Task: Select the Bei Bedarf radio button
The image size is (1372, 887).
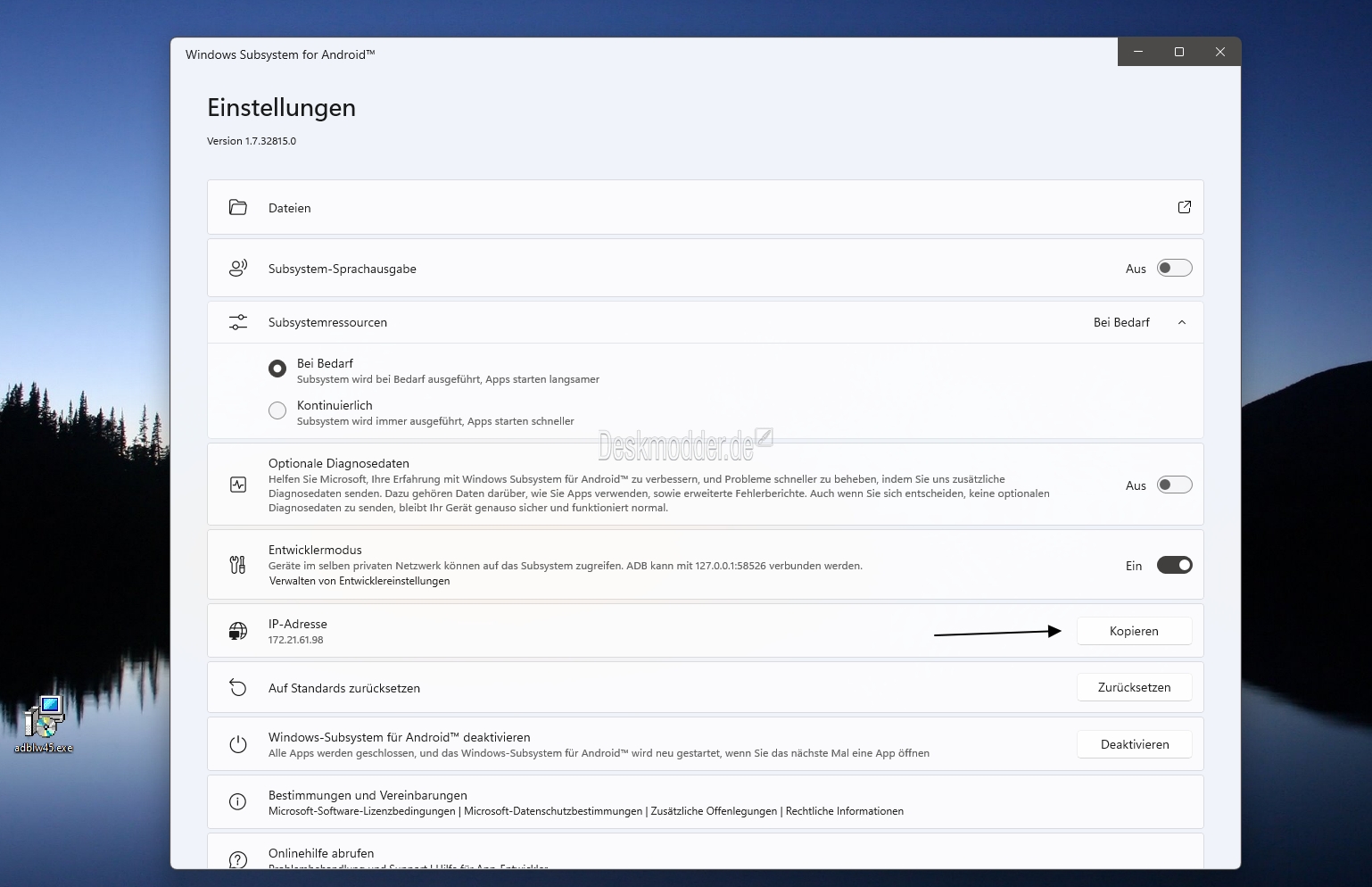Action: 277,368
